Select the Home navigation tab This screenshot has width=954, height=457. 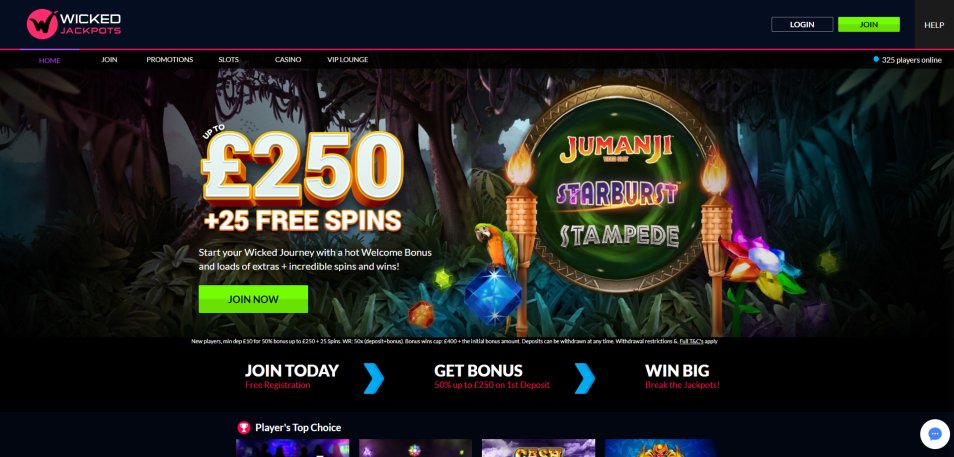point(49,60)
